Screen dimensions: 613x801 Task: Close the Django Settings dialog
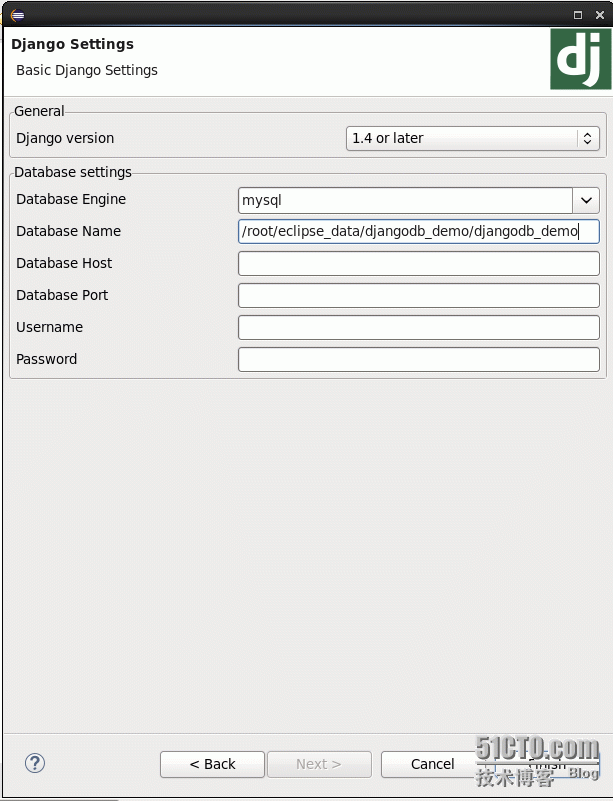point(600,15)
